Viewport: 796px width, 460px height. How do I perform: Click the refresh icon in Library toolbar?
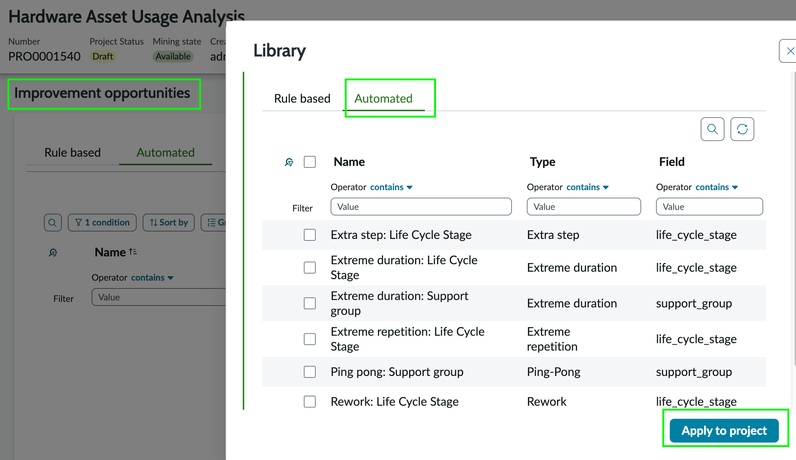tap(741, 129)
